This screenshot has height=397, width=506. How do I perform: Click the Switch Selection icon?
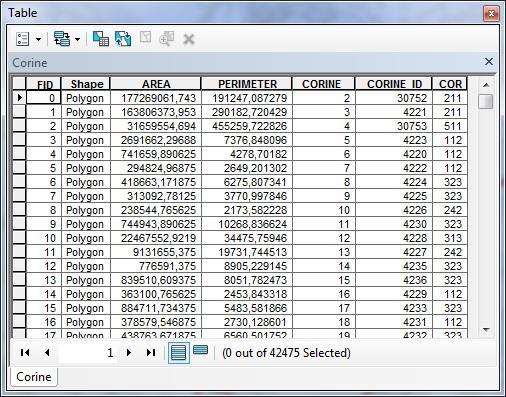point(123,39)
